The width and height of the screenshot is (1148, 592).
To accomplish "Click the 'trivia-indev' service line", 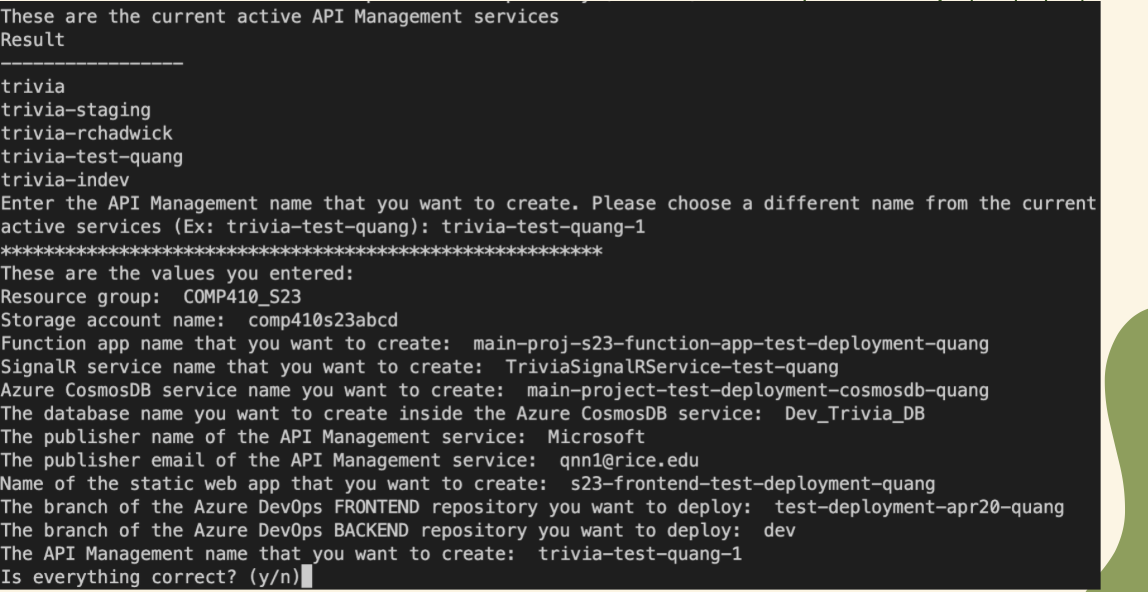I will pyautogui.click(x=65, y=180).
